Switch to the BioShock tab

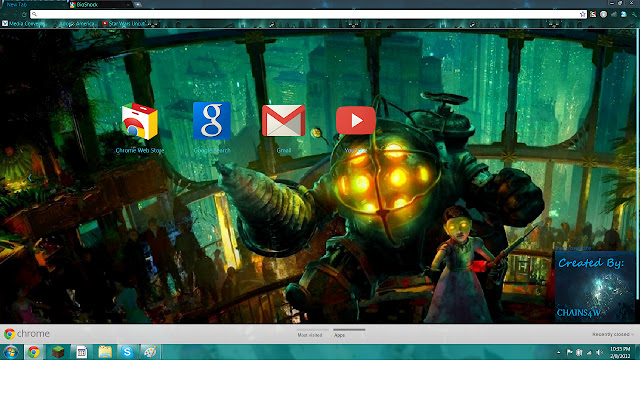pyautogui.click(x=100, y=5)
